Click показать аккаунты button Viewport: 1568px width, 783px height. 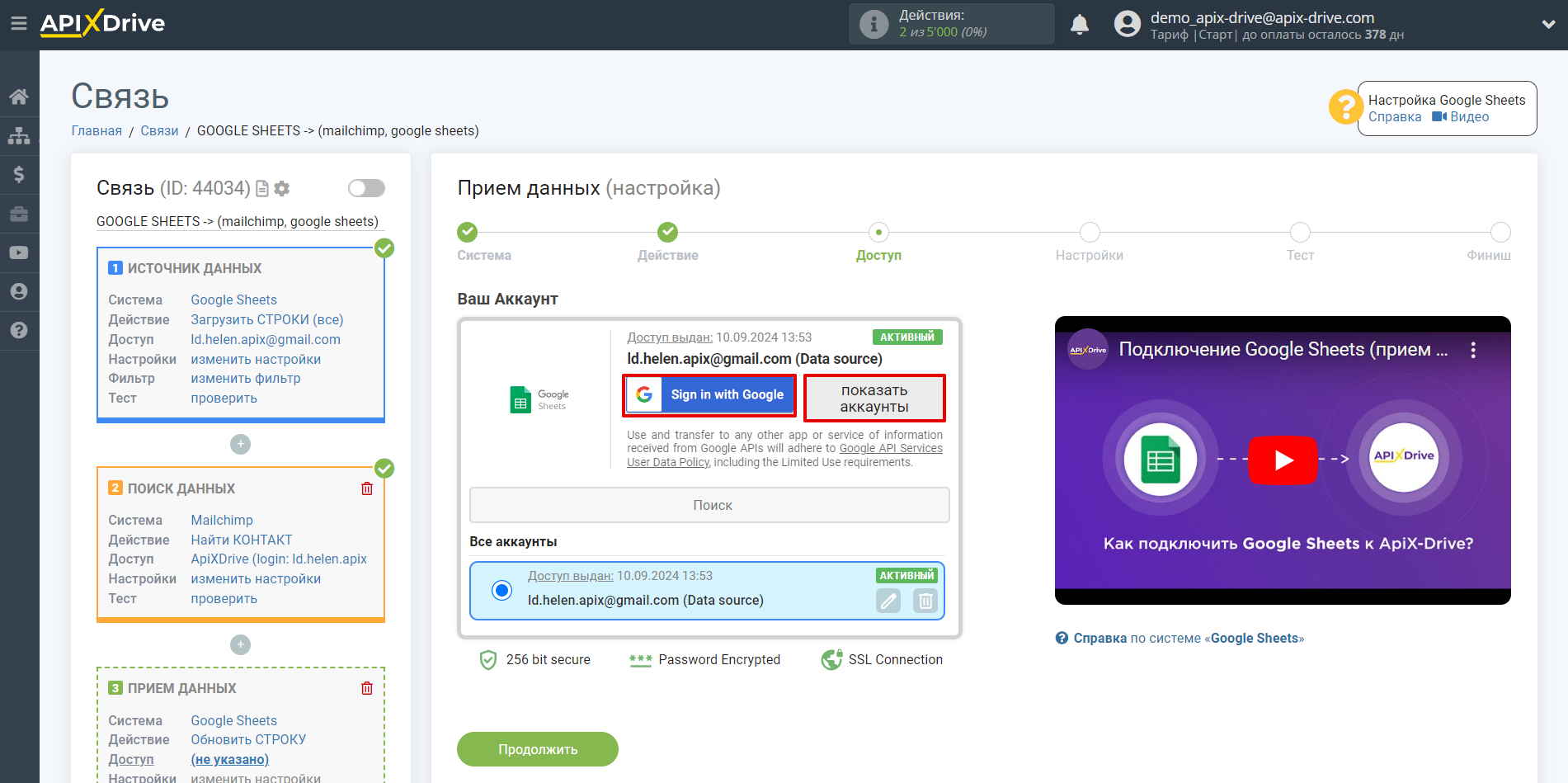(874, 399)
